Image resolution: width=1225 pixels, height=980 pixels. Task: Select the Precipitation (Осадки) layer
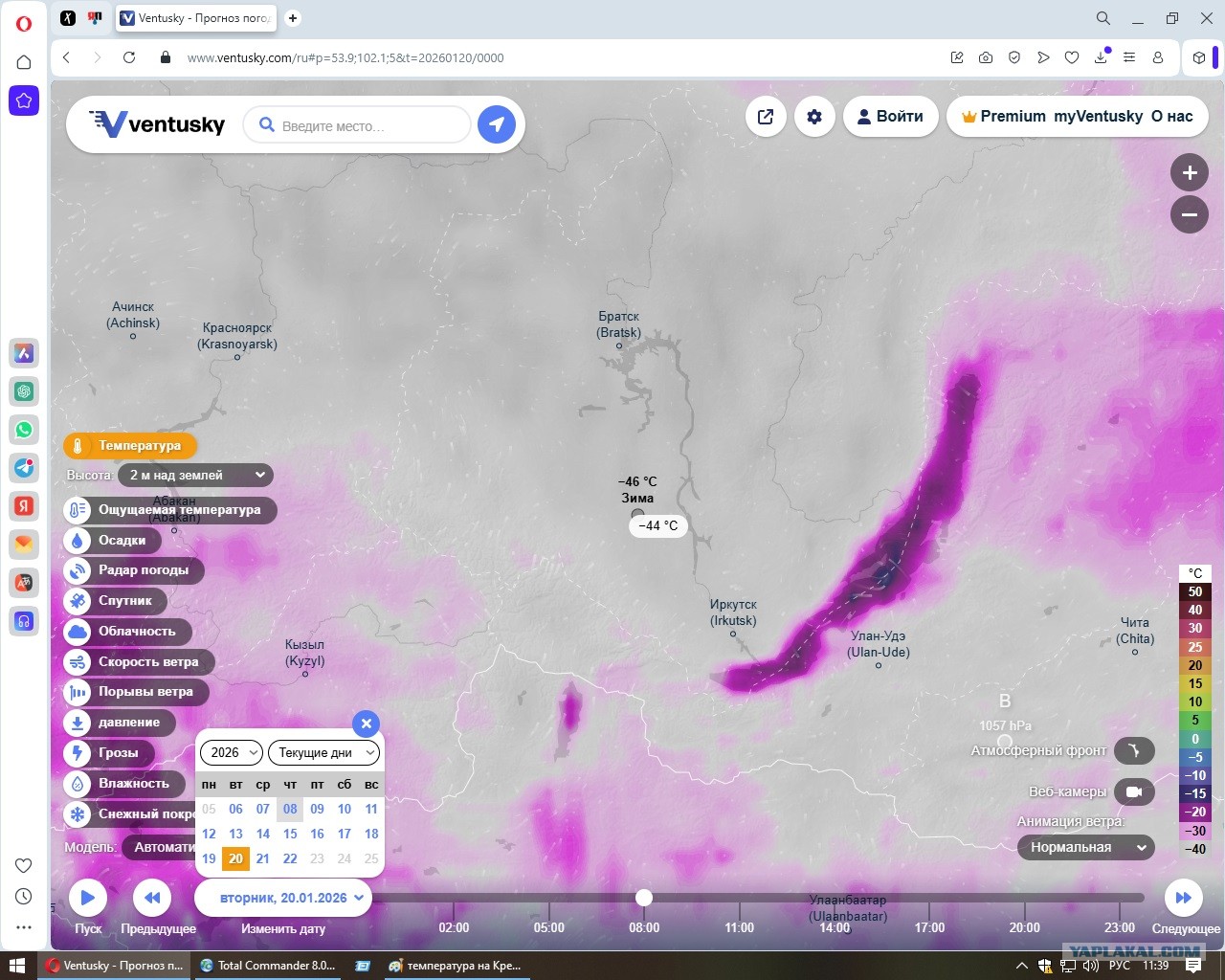tap(112, 541)
